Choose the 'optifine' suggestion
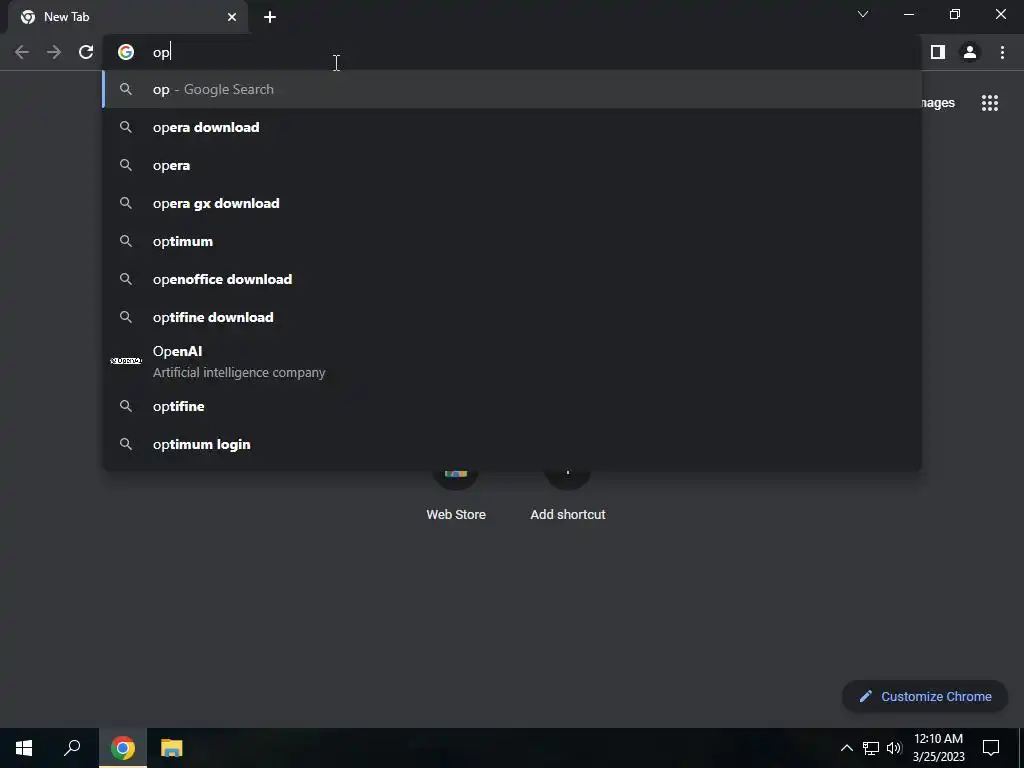 [512, 406]
